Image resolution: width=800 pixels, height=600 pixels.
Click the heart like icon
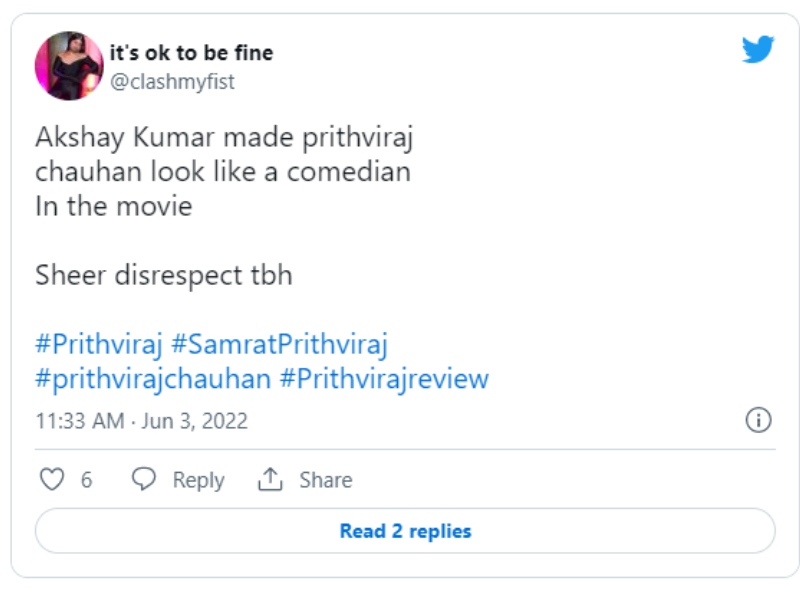51,480
